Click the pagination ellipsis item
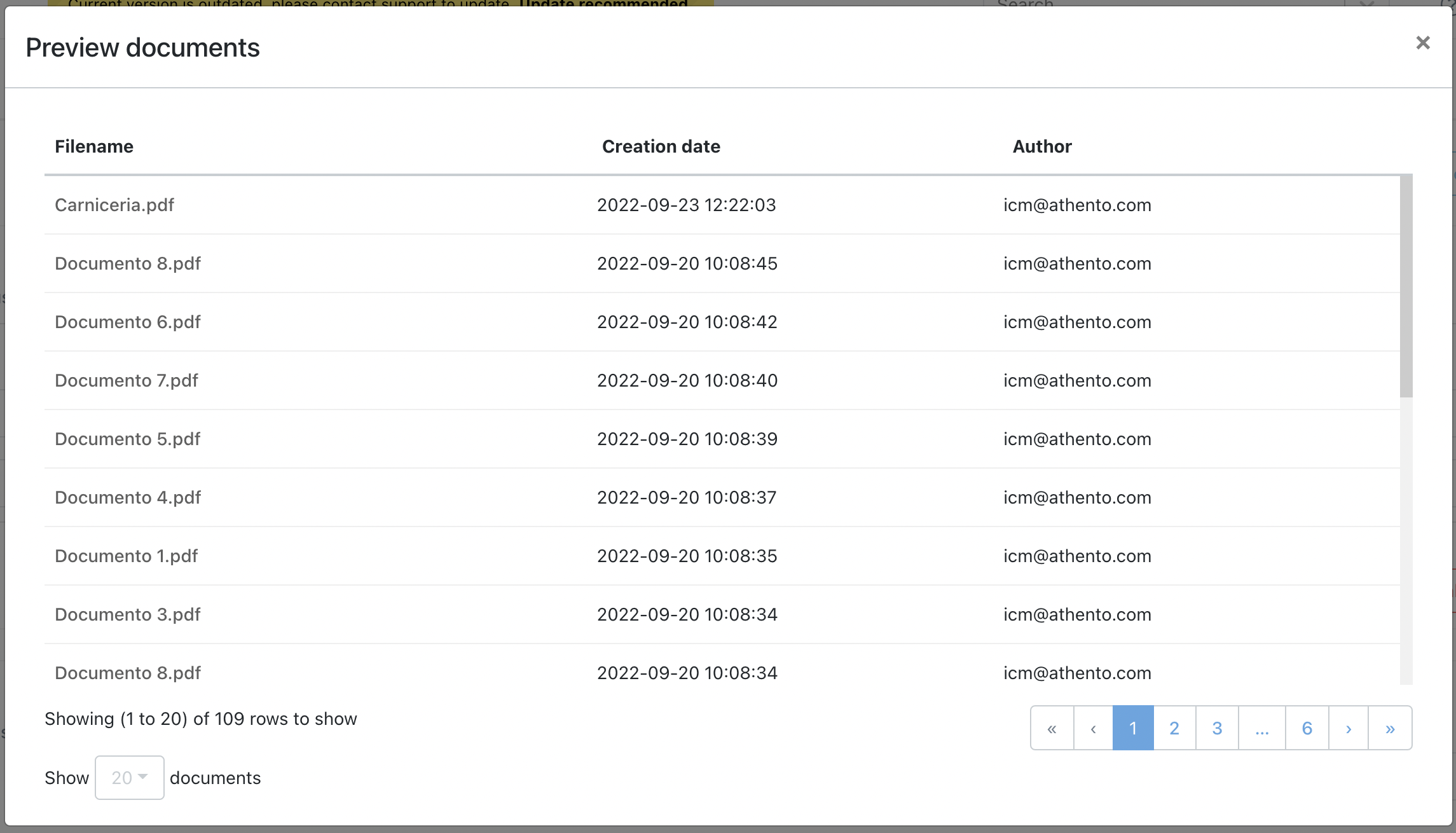Screen dimensions: 1456x833 coord(1262,728)
